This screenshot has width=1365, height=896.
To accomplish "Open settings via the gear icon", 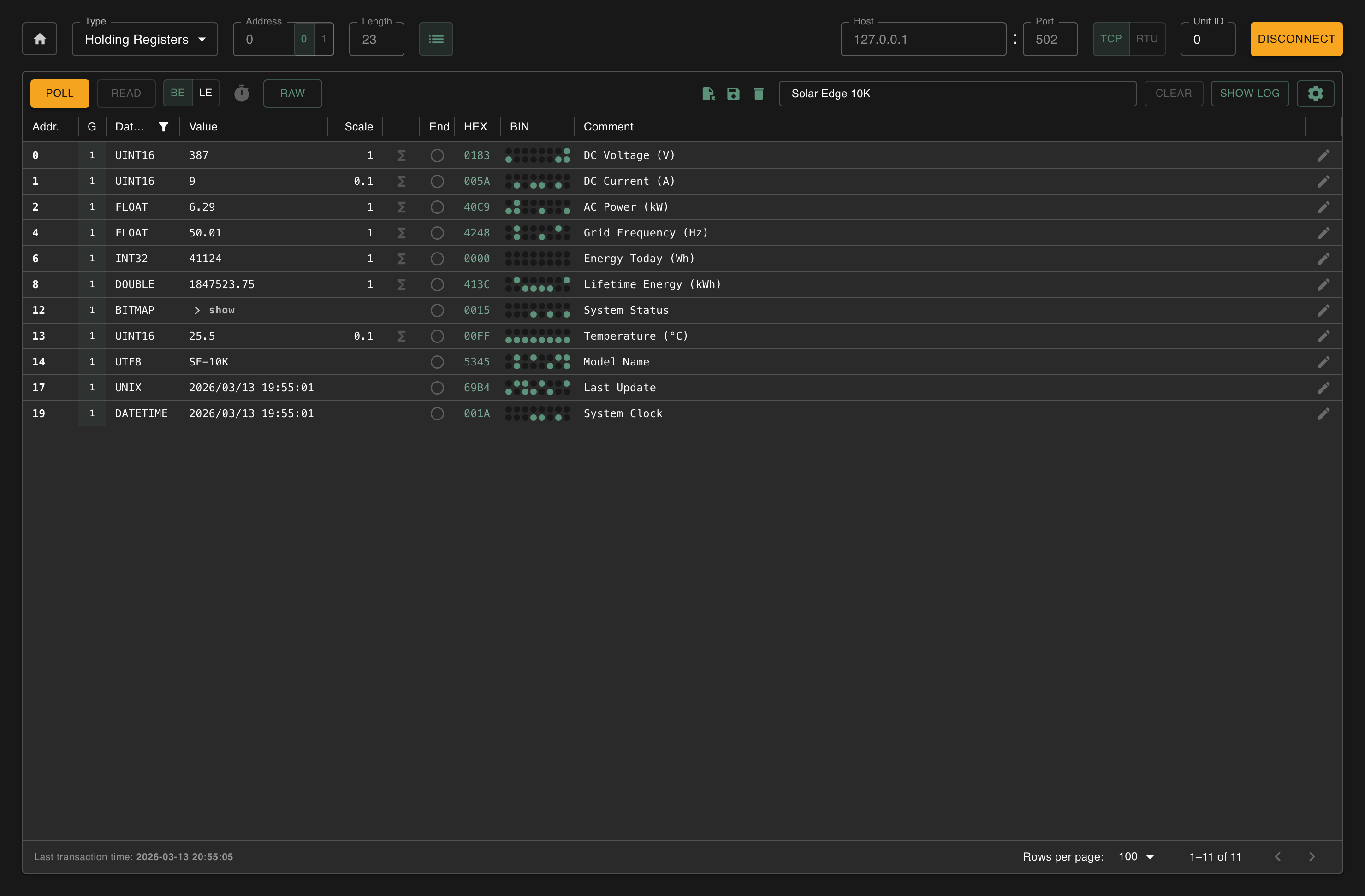I will tap(1316, 93).
